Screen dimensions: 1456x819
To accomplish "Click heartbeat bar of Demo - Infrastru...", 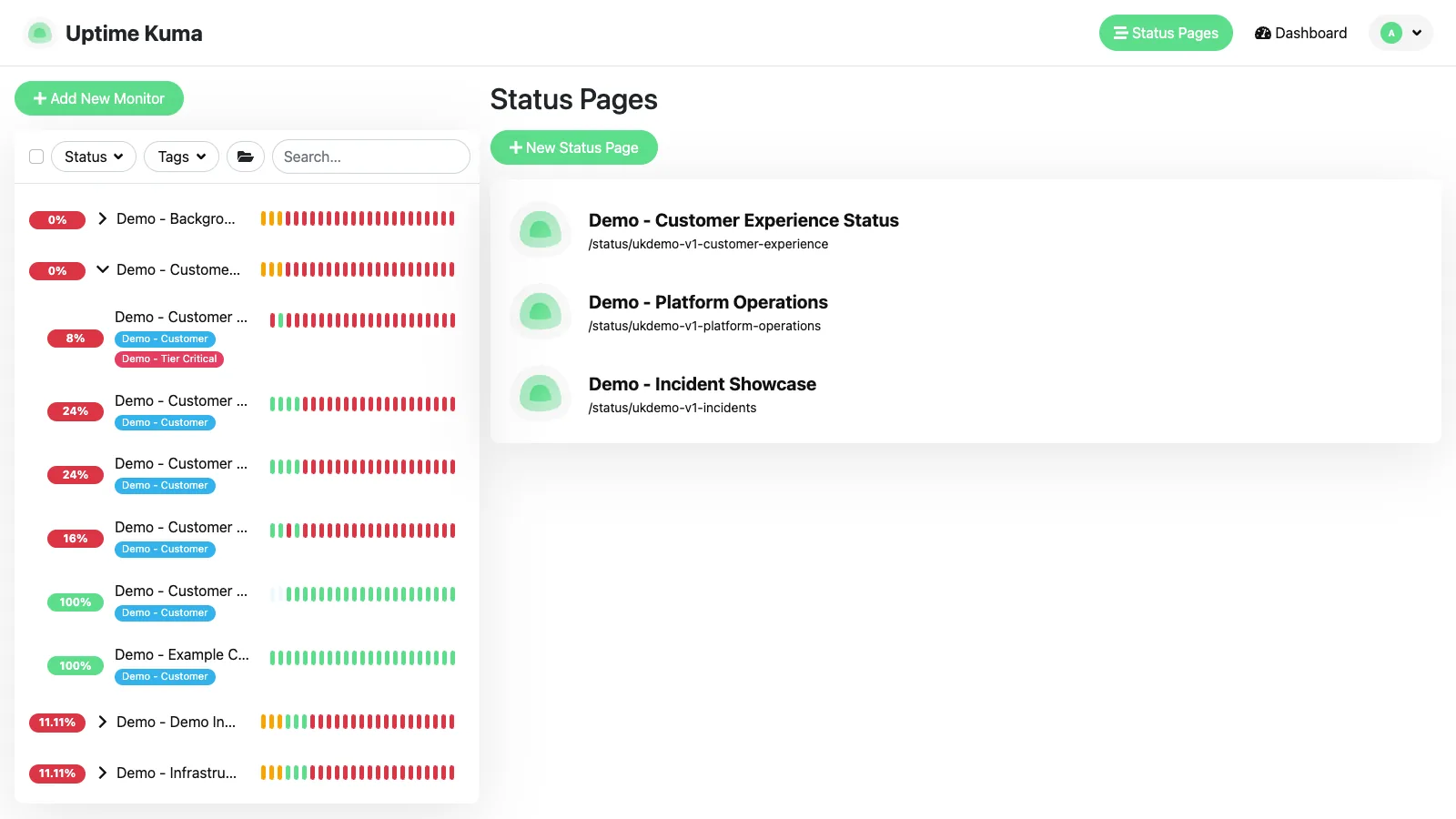I will 358,773.
